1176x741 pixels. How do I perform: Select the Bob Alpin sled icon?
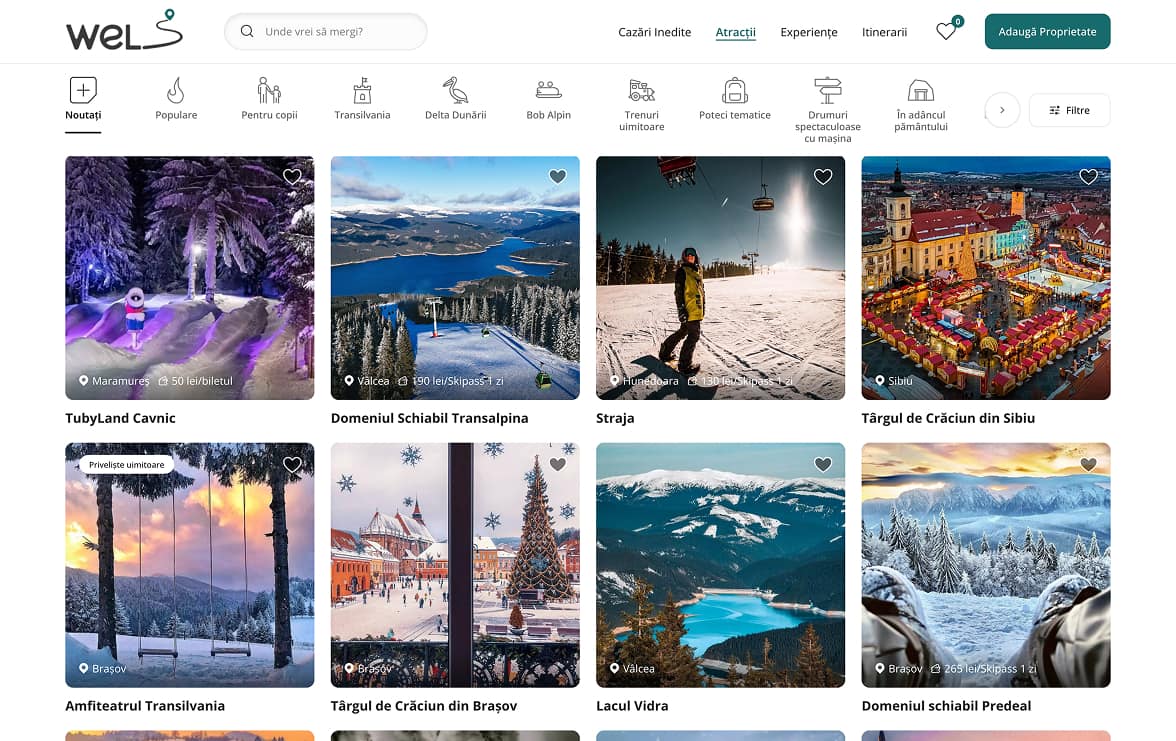pos(548,91)
